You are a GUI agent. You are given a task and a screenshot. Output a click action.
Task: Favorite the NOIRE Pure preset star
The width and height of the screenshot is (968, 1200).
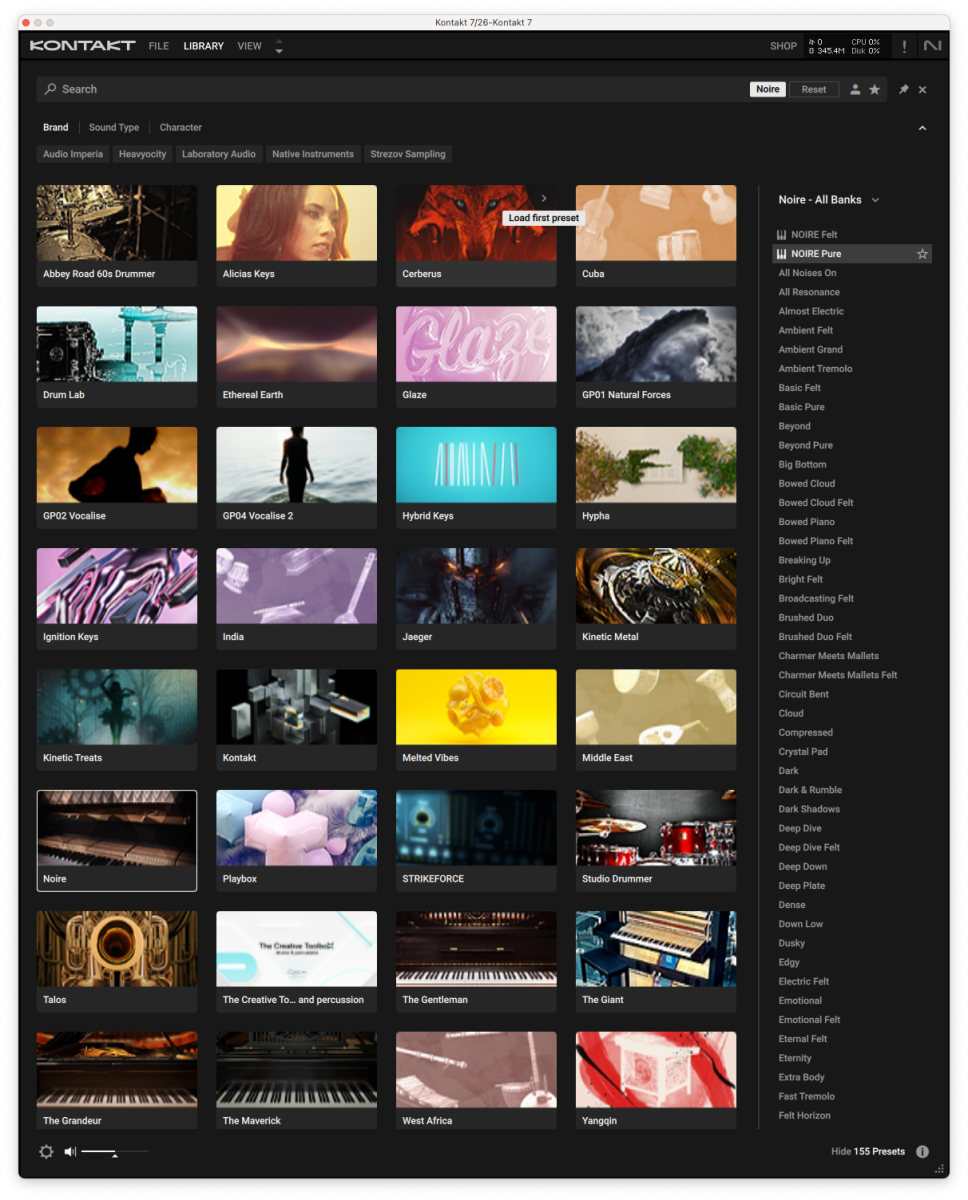coord(922,254)
